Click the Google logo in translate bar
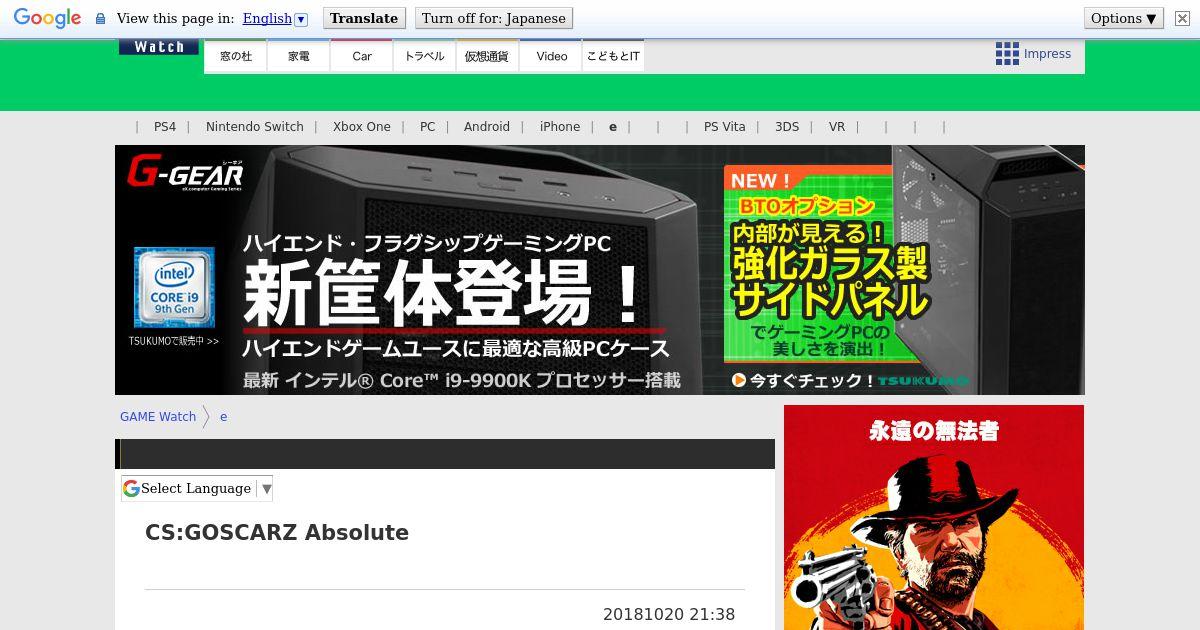The height and width of the screenshot is (630, 1200). tap(47, 18)
